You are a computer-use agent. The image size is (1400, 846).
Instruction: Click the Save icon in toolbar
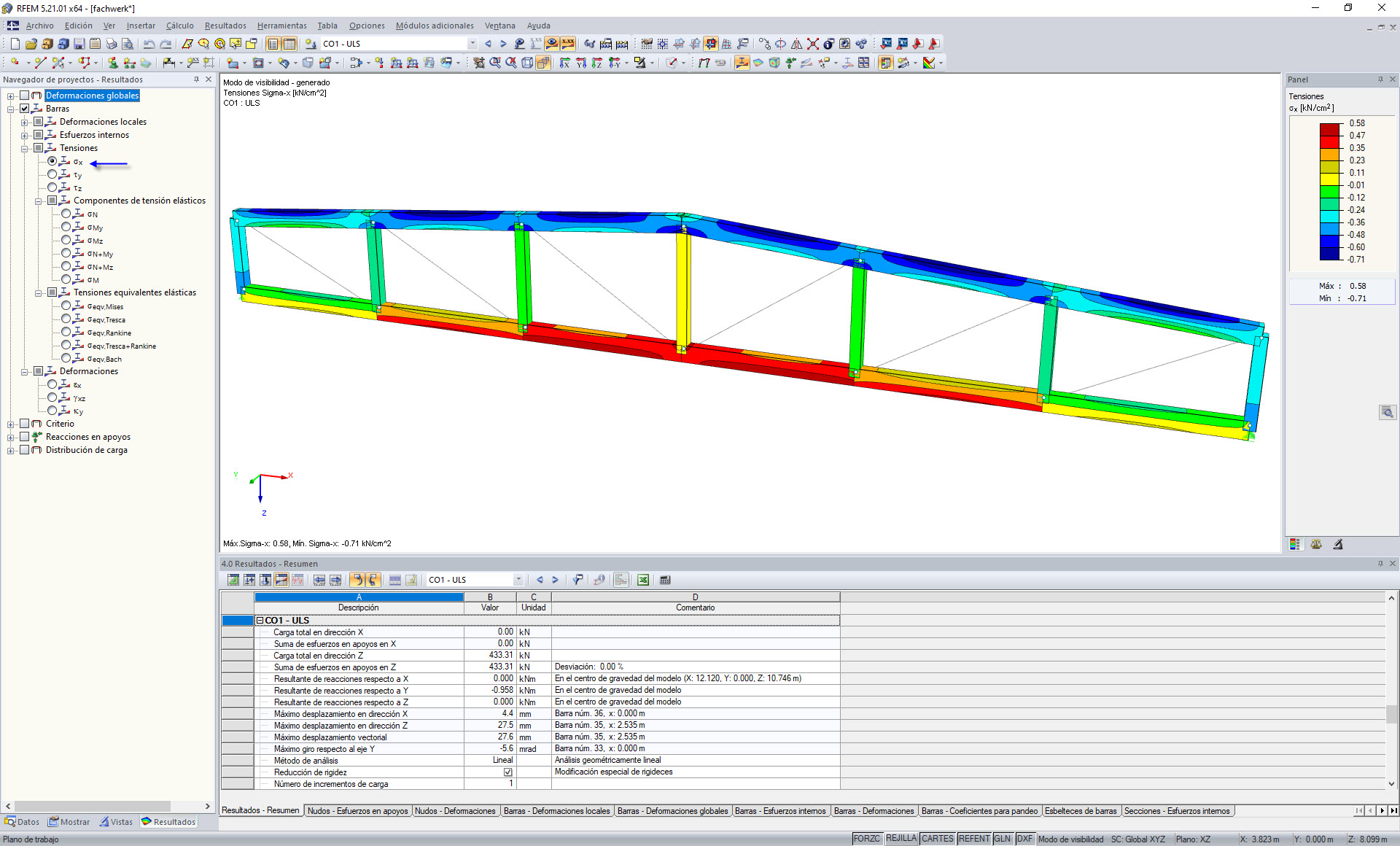pyautogui.click(x=79, y=44)
